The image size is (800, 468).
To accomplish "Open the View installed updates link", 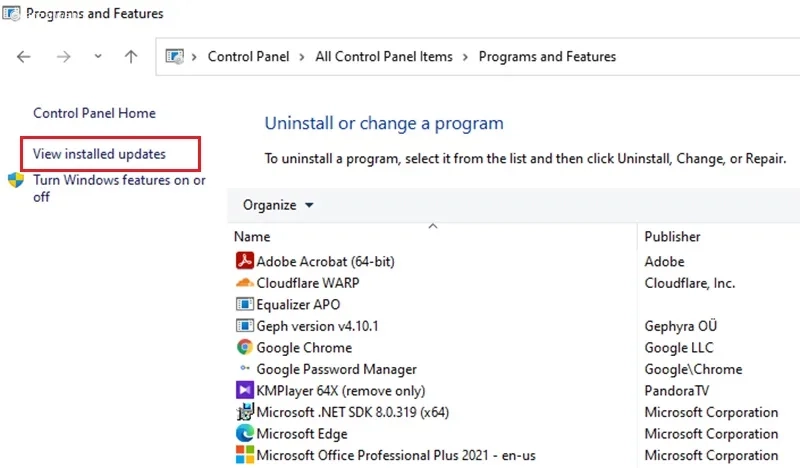I will coord(99,154).
